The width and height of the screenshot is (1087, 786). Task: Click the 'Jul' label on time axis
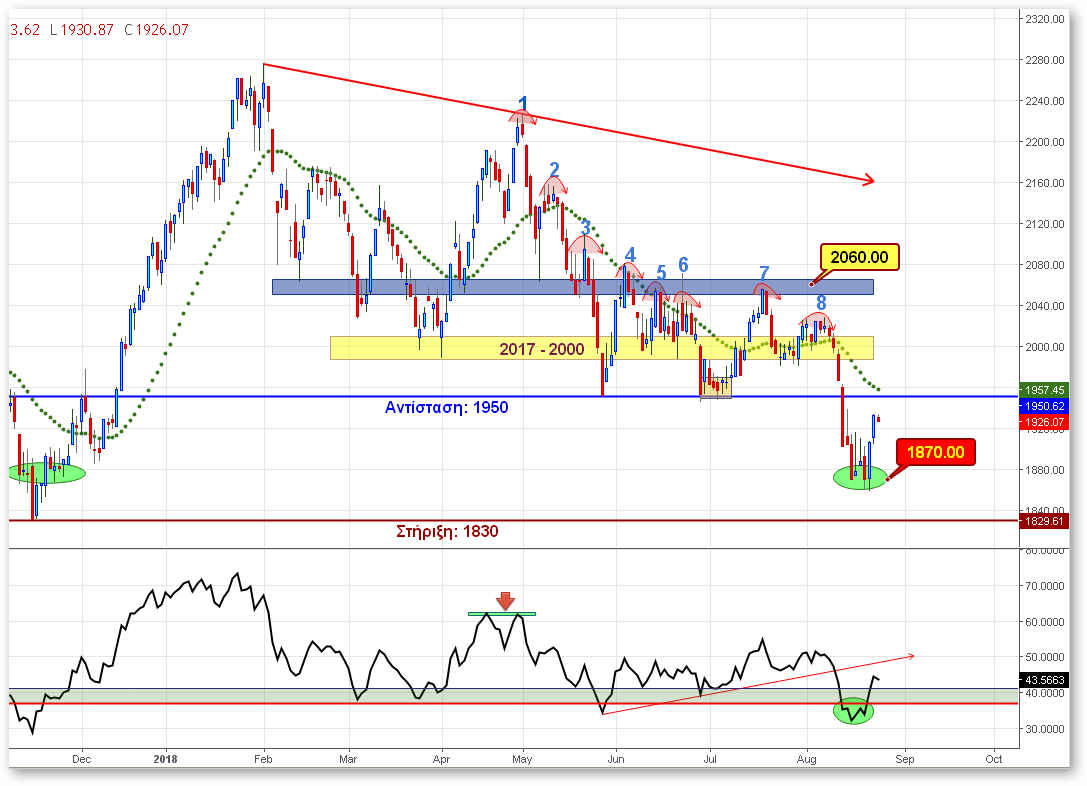(x=710, y=759)
